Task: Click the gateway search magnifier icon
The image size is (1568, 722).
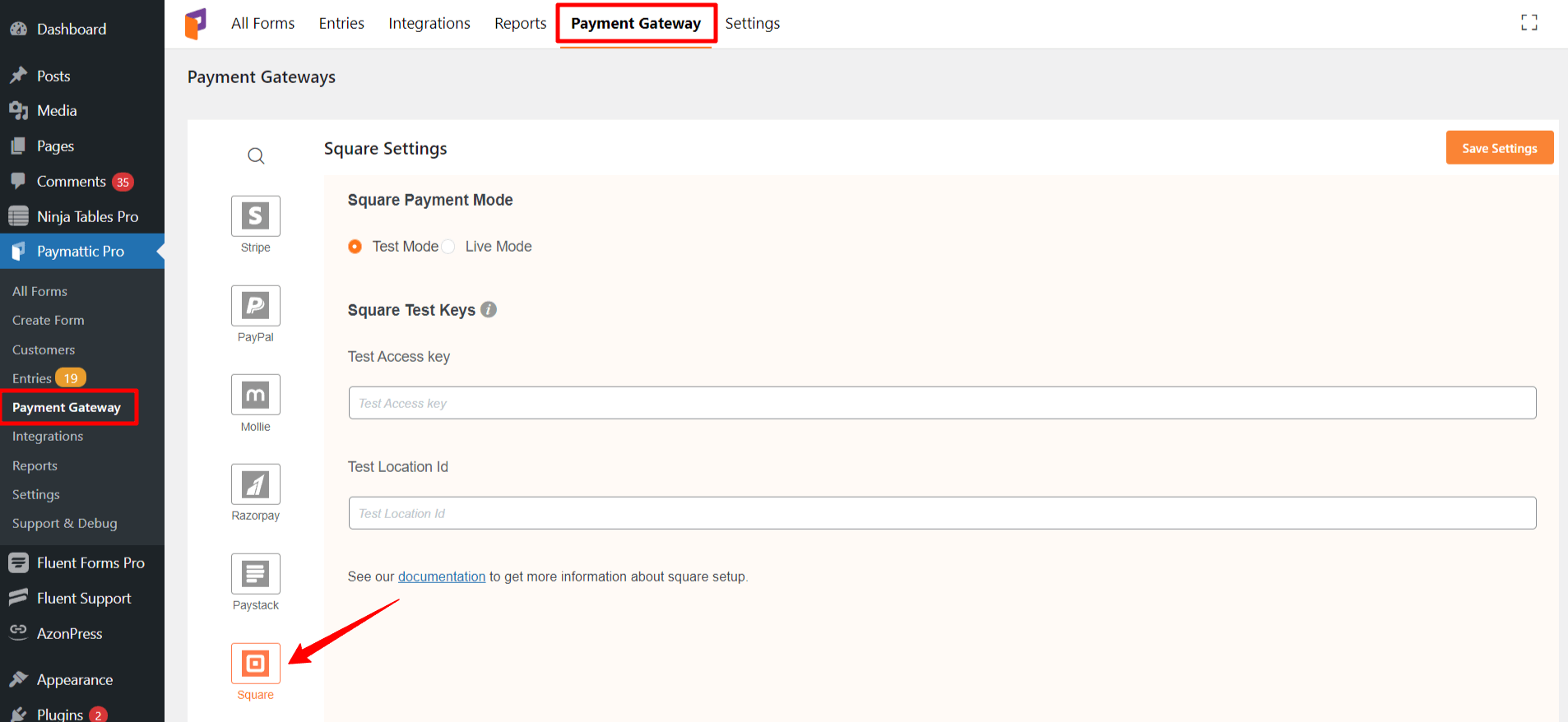Action: tap(256, 155)
